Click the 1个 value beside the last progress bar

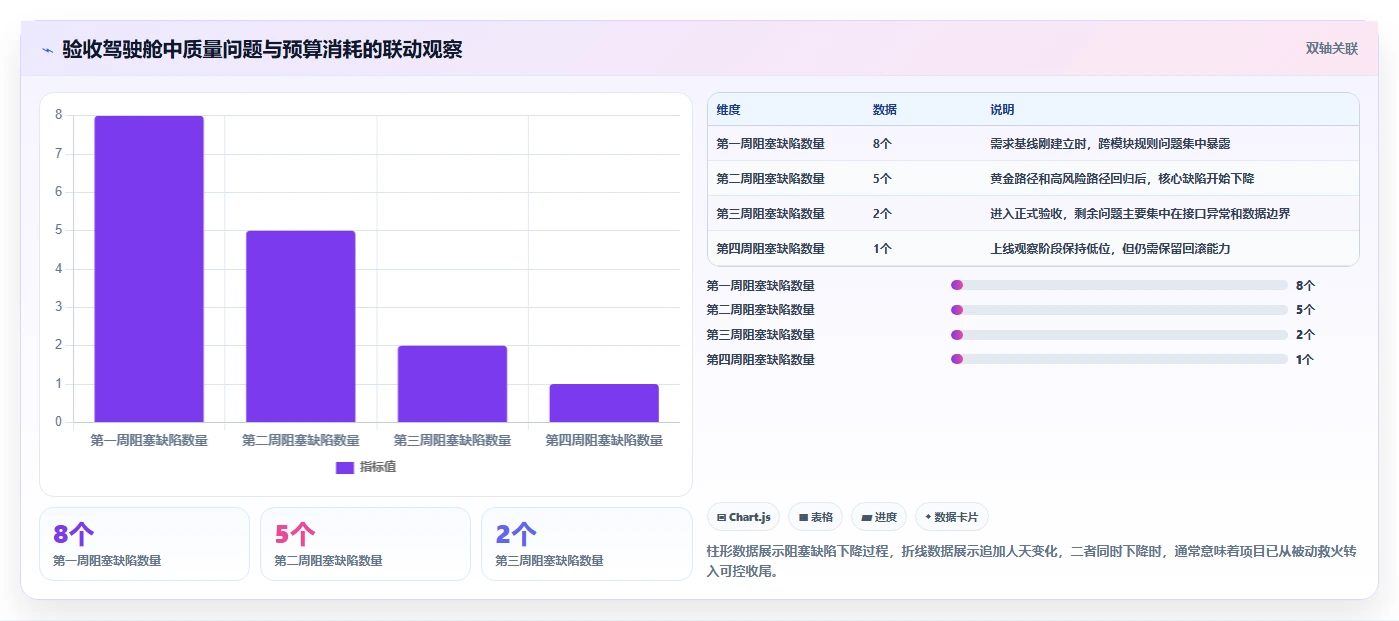1305,360
